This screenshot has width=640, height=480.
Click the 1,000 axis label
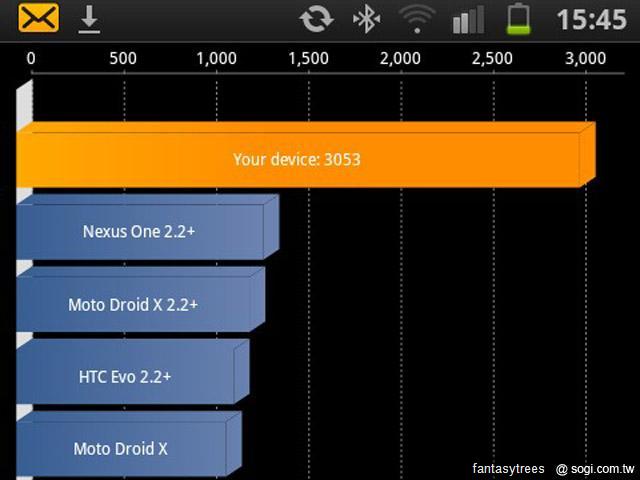tap(216, 59)
